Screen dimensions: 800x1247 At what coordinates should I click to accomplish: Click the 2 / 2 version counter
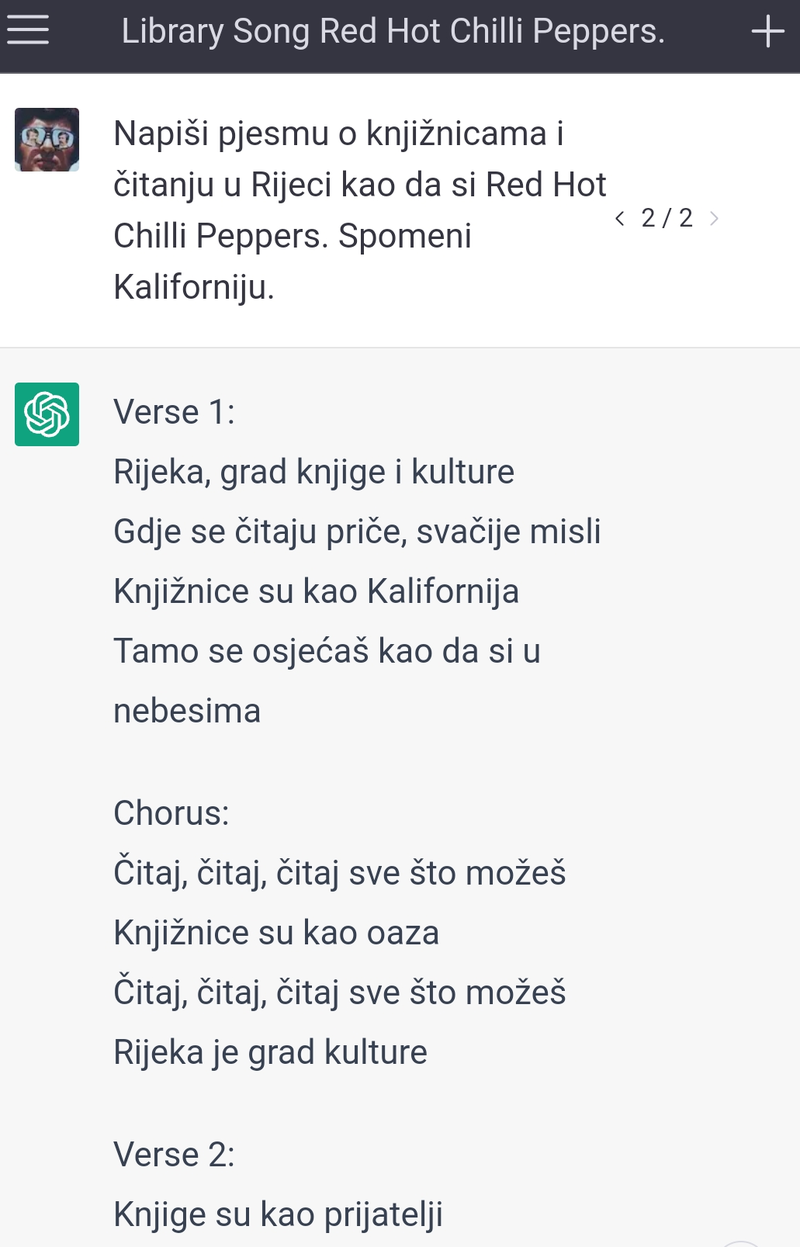pyautogui.click(x=667, y=218)
